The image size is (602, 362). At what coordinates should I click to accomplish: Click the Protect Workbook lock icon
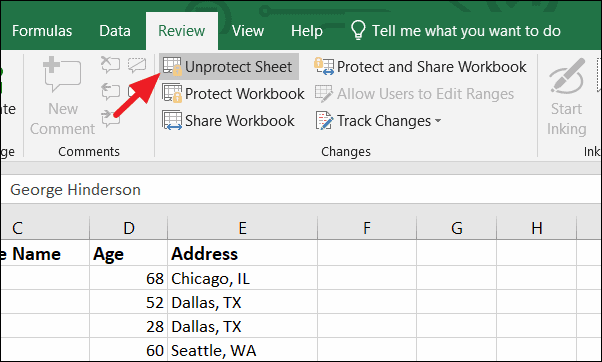click(172, 94)
